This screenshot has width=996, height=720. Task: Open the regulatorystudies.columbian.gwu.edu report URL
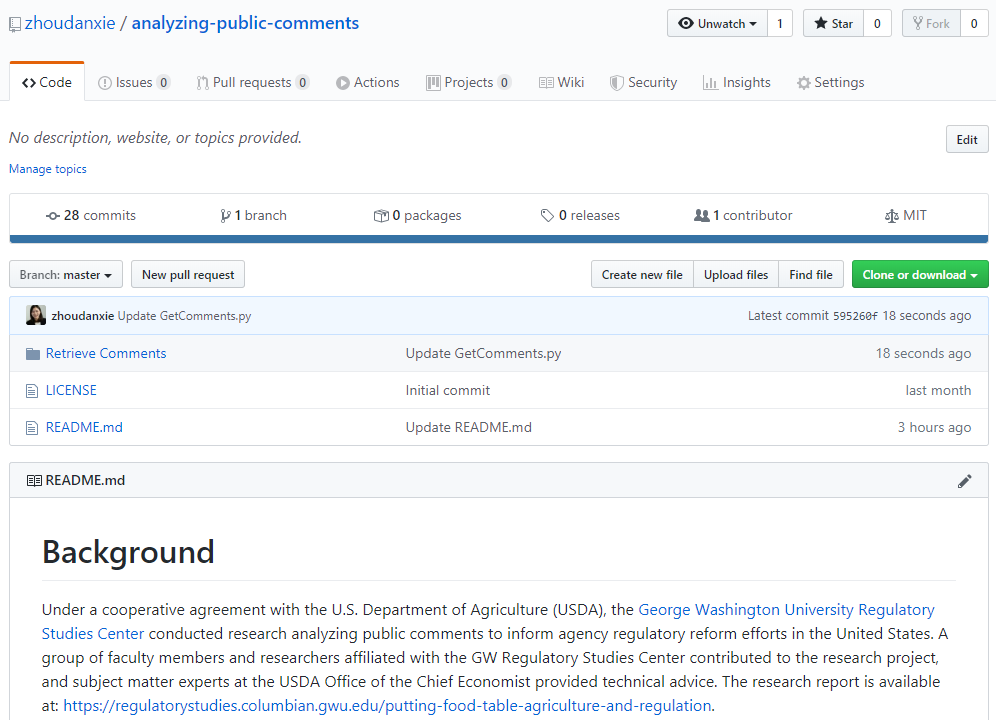(x=387, y=706)
